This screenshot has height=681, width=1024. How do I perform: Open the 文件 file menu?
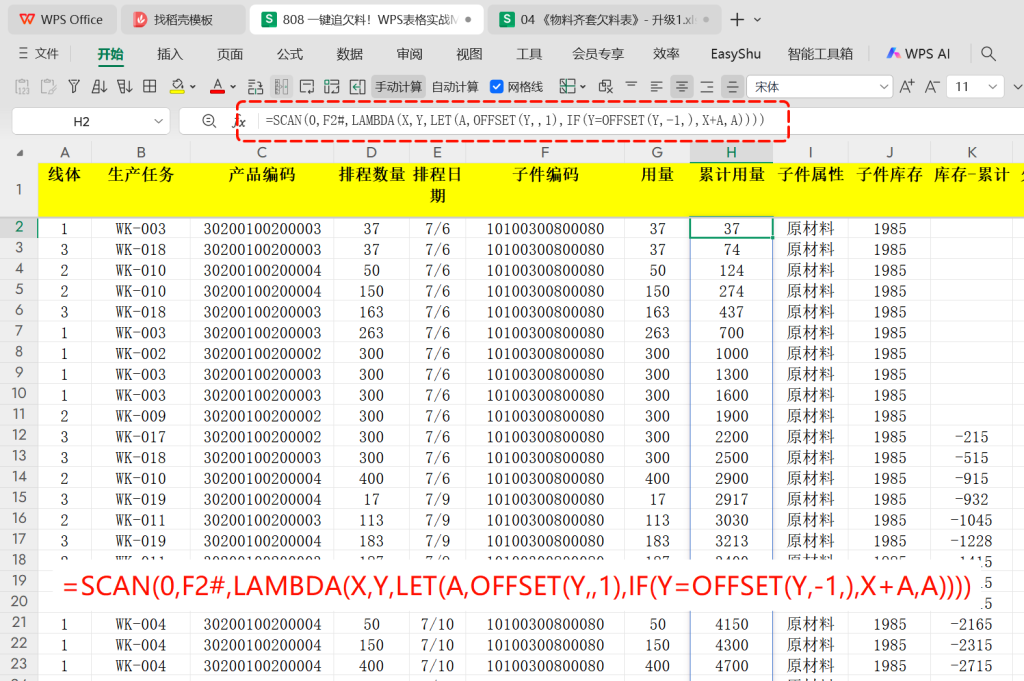(39, 54)
